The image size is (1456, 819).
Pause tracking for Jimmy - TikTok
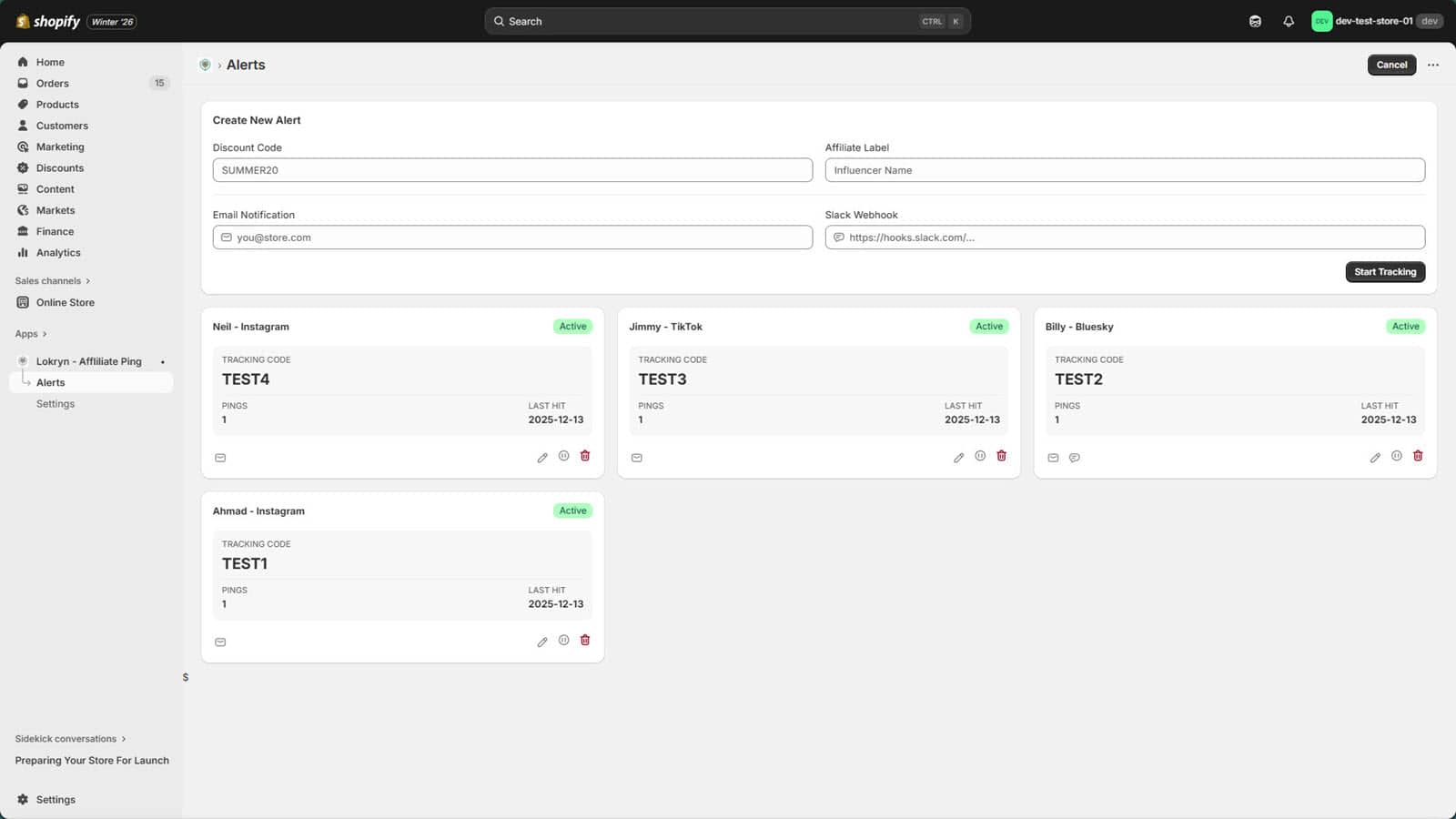[980, 456]
